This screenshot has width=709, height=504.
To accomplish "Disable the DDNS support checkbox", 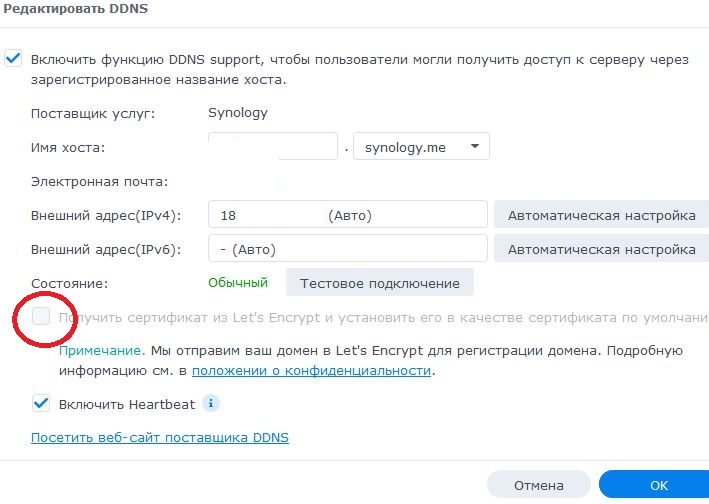I will [x=13, y=59].
